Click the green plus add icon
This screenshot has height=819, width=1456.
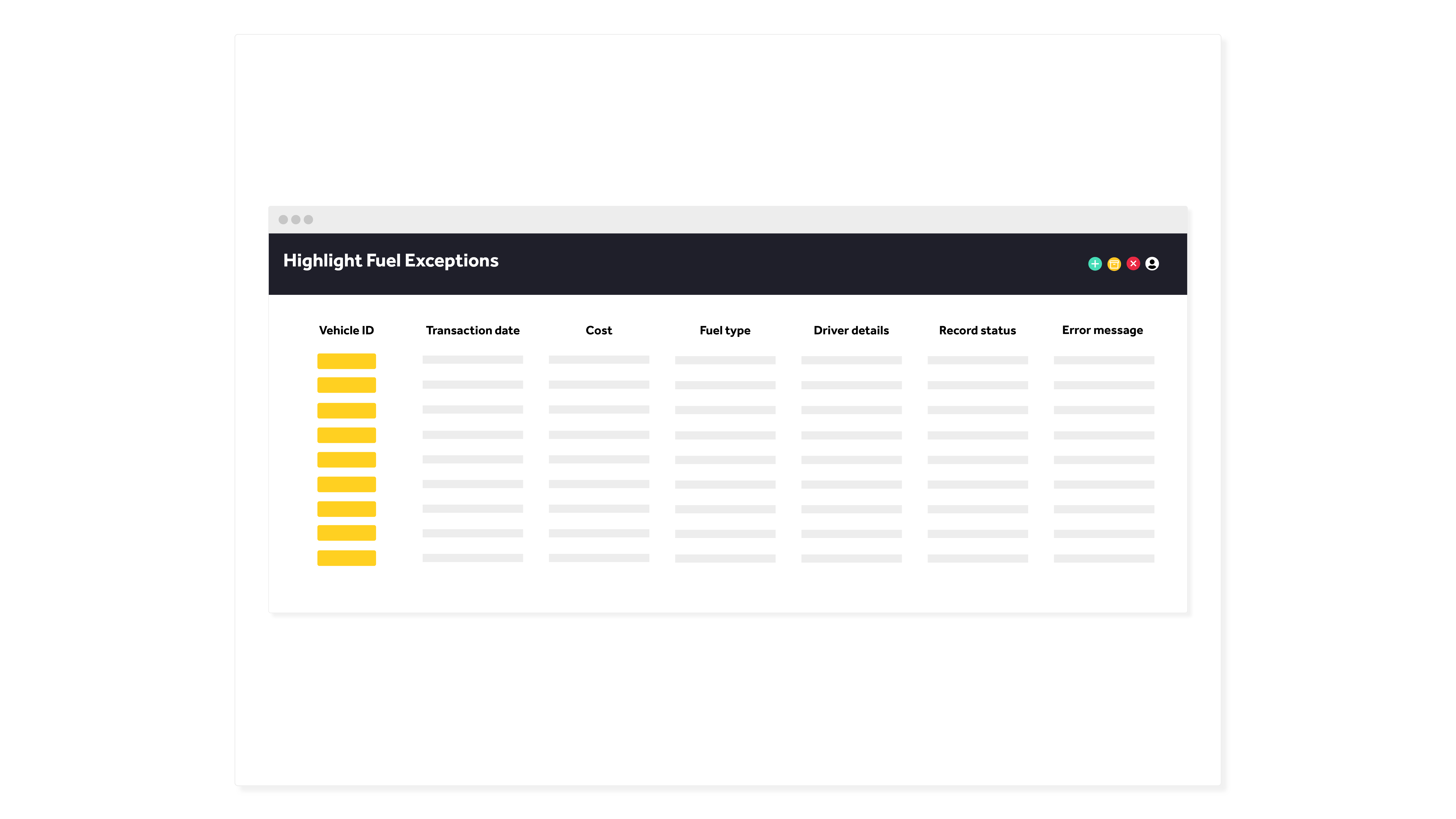(1095, 264)
